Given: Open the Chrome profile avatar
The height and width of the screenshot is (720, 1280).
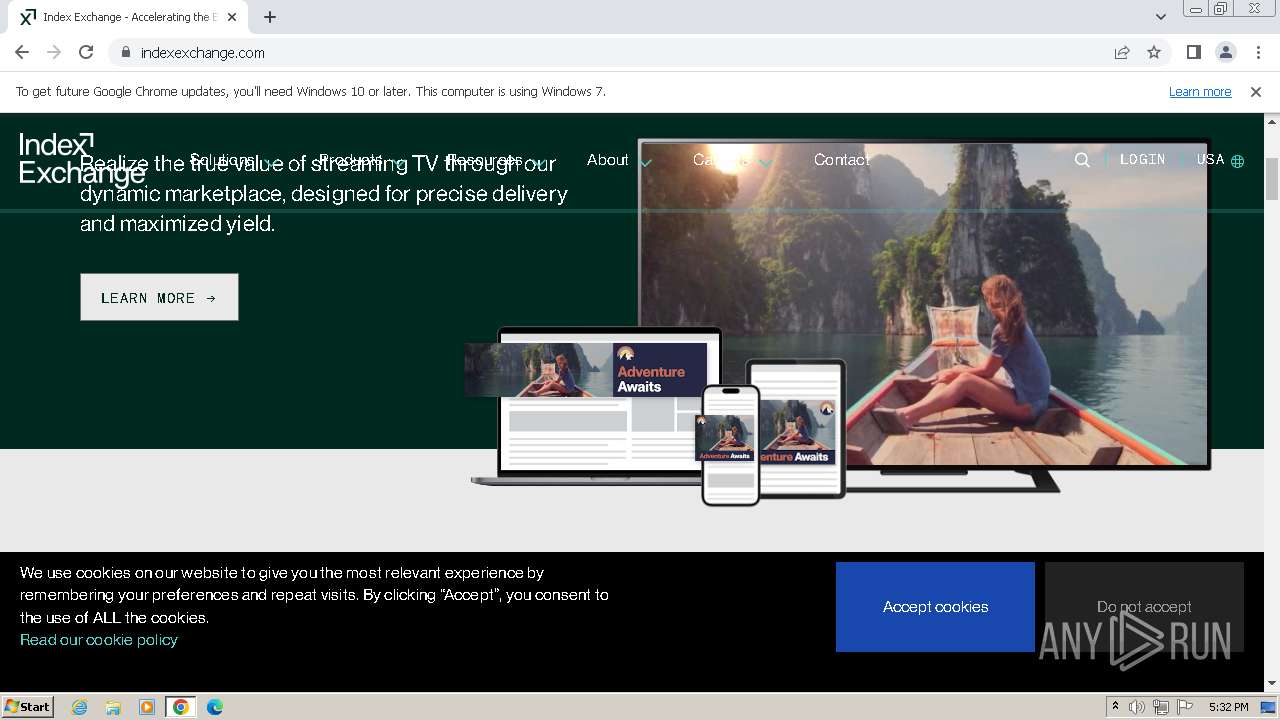Looking at the screenshot, I should [1225, 52].
